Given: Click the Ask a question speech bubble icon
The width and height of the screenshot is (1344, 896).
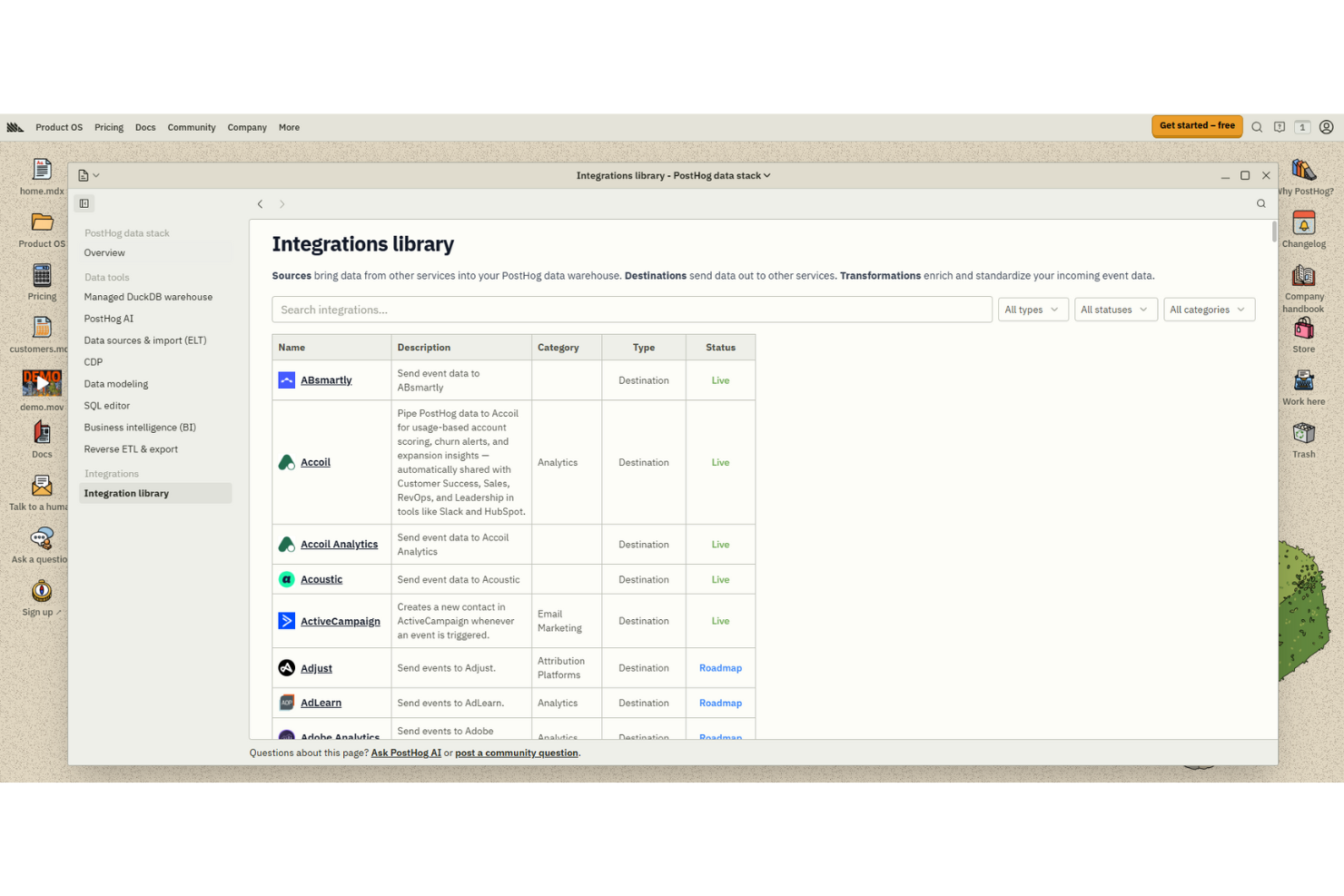Looking at the screenshot, I should [x=41, y=539].
